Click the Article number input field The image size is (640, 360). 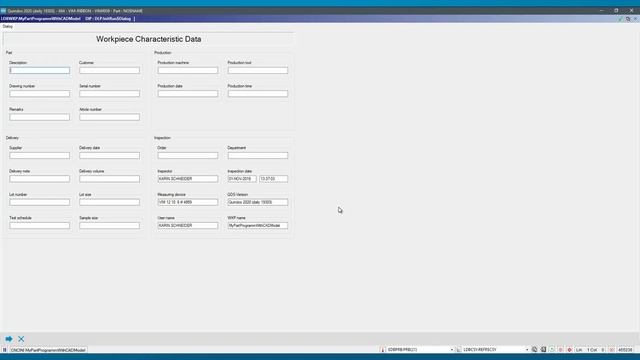[x=109, y=117]
